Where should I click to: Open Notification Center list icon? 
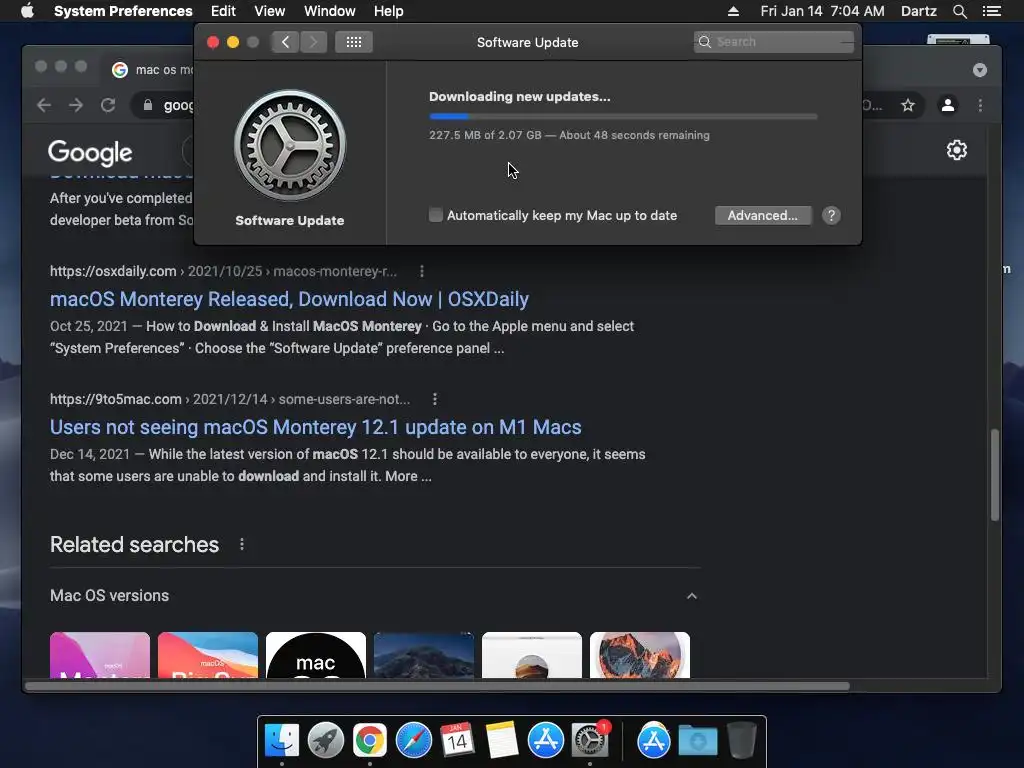(x=992, y=11)
